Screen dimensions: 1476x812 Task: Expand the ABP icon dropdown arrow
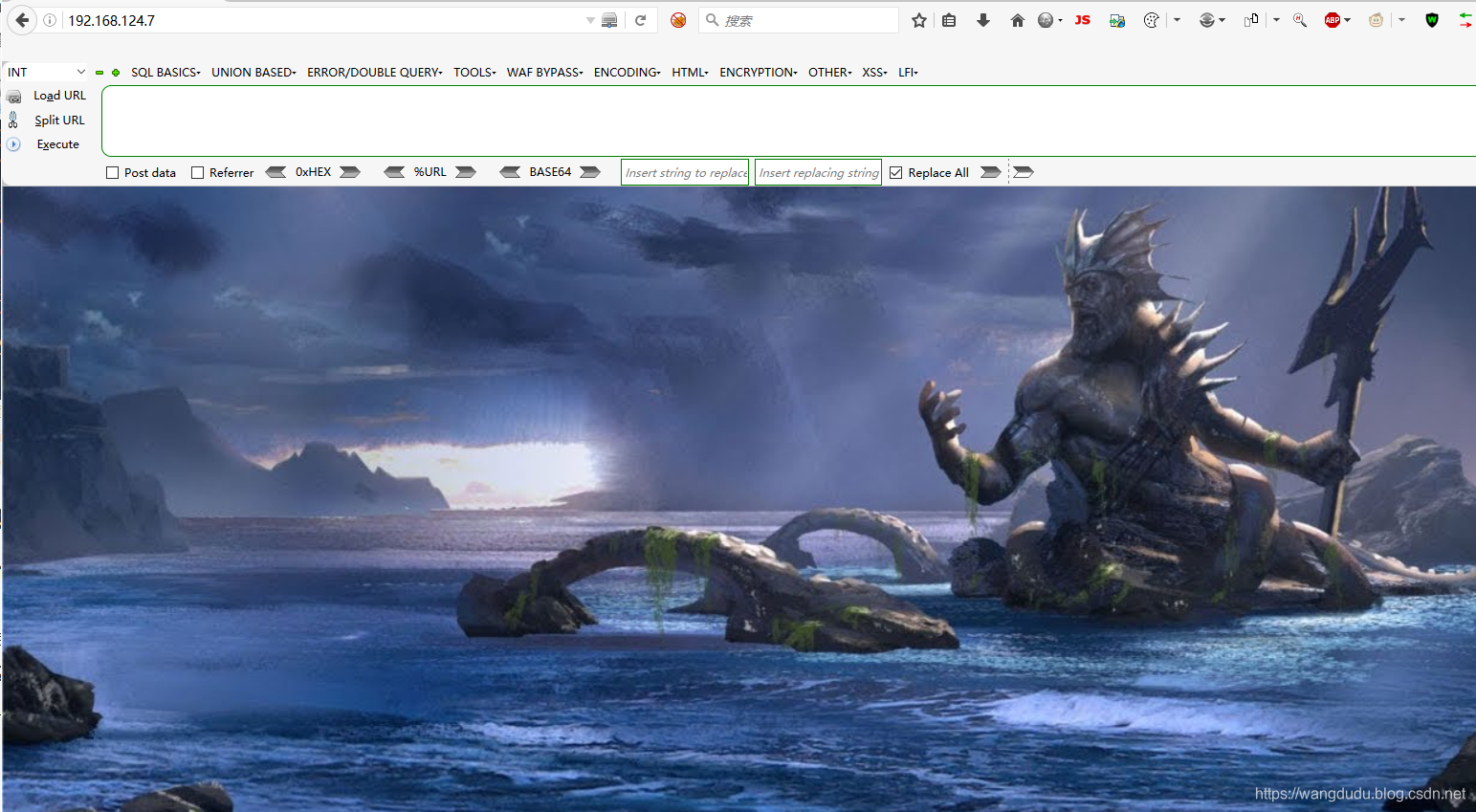pos(1348,20)
